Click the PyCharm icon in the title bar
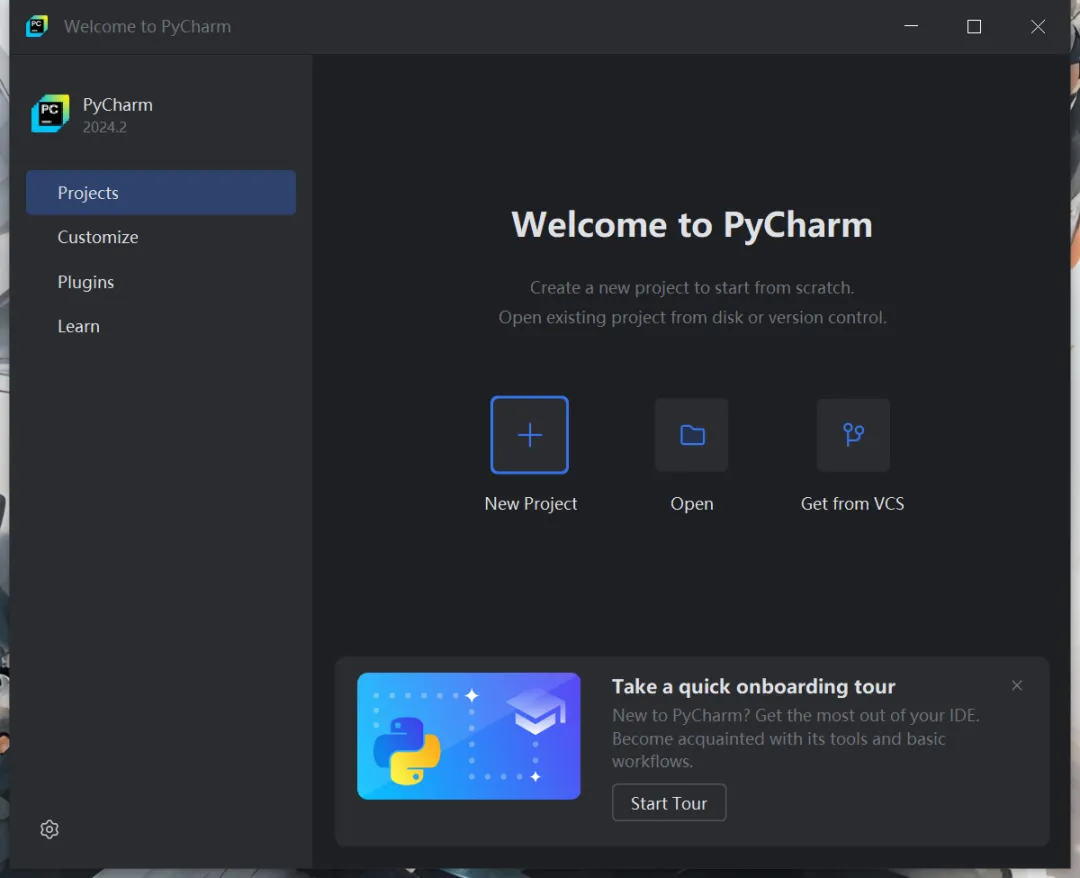The image size is (1080, 878). (37, 26)
